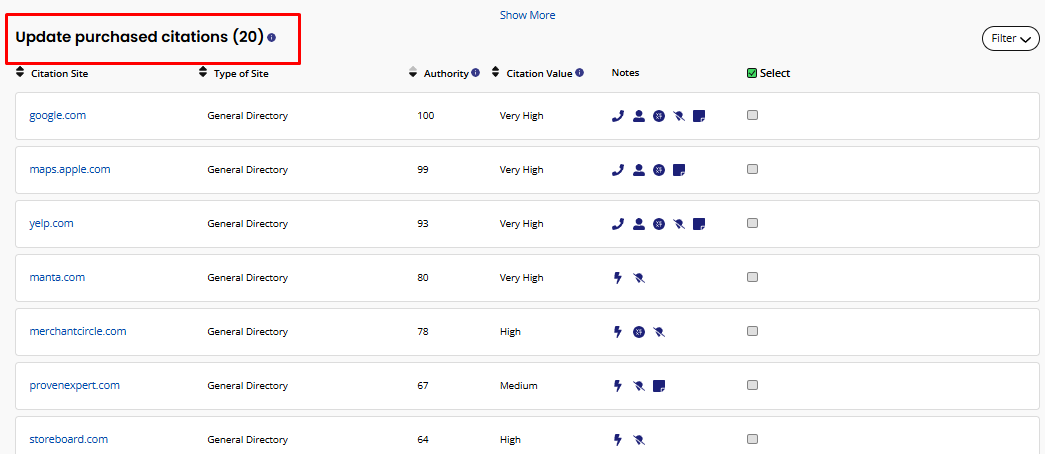Check the yelp.com row checkbox
Image resolution: width=1045 pixels, height=454 pixels.
[x=752, y=223]
